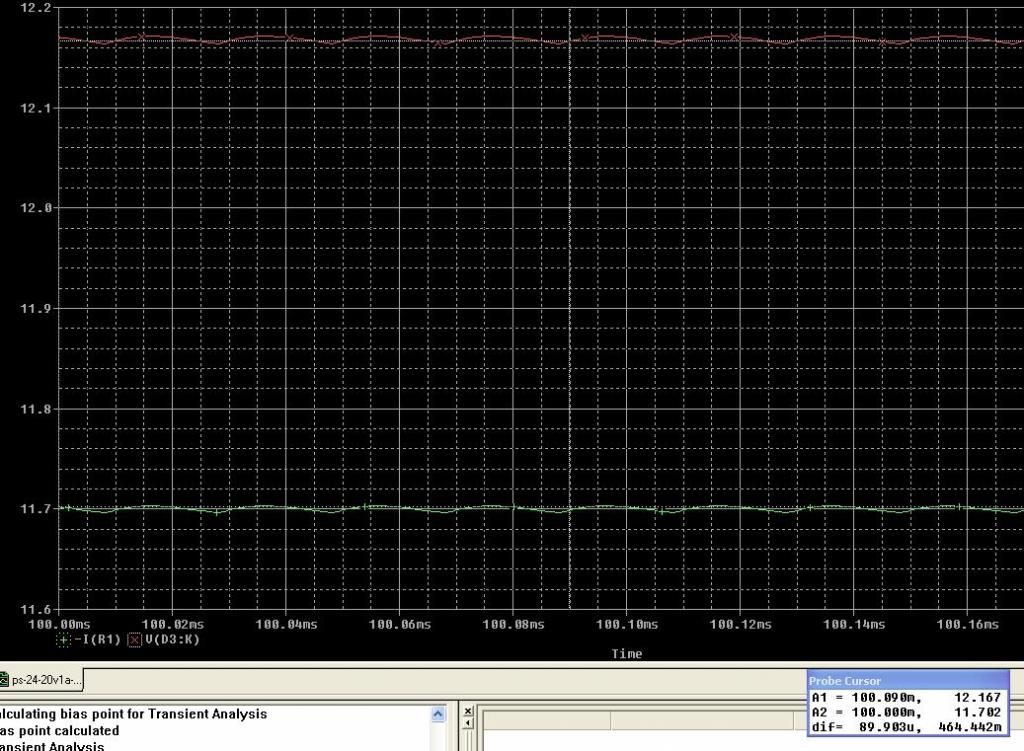This screenshot has width=1024, height=751.
Task: Click the 12.0 y-axis label
Action: (x=36, y=208)
